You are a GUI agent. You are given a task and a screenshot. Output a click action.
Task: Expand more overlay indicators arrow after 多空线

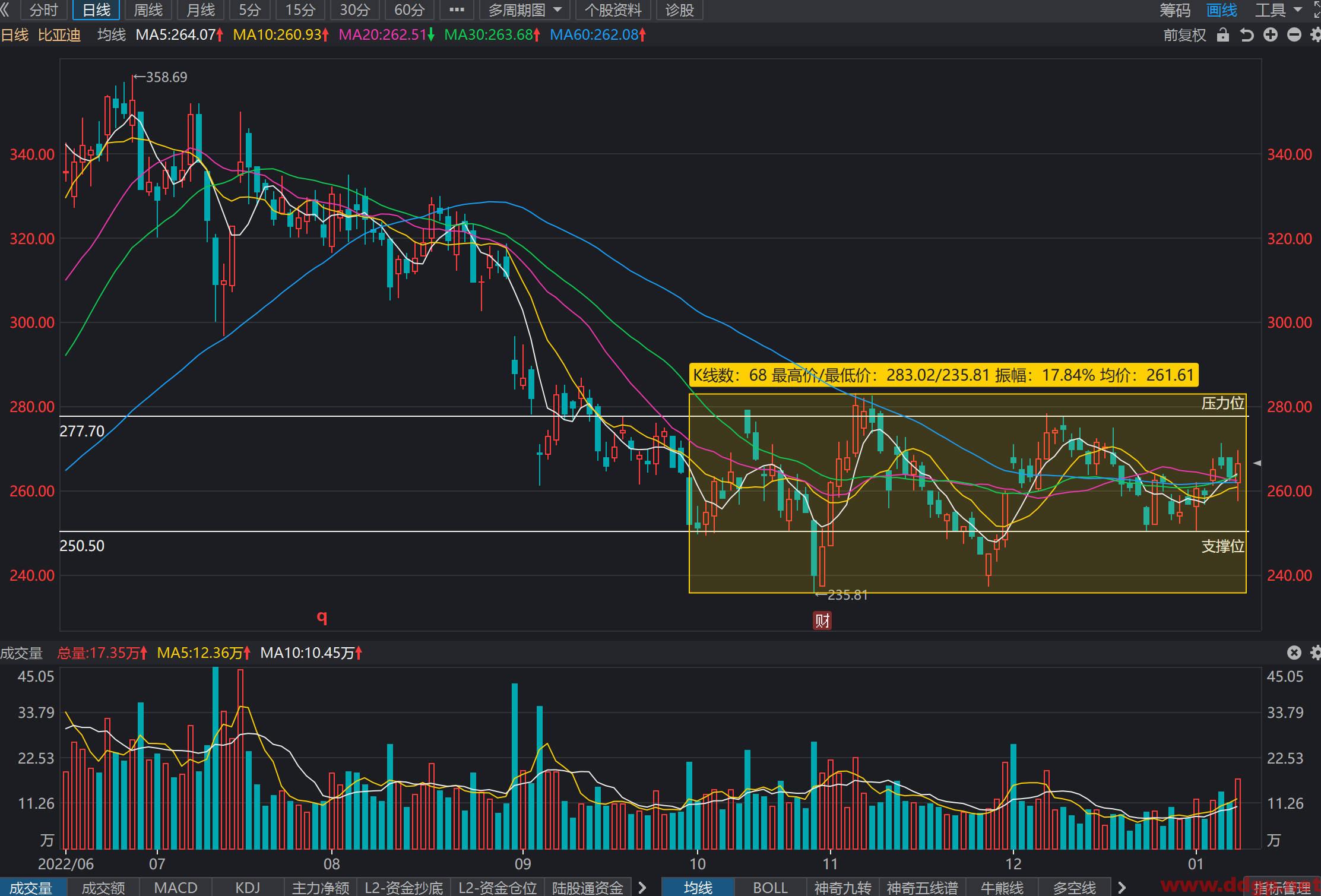coord(1122,888)
